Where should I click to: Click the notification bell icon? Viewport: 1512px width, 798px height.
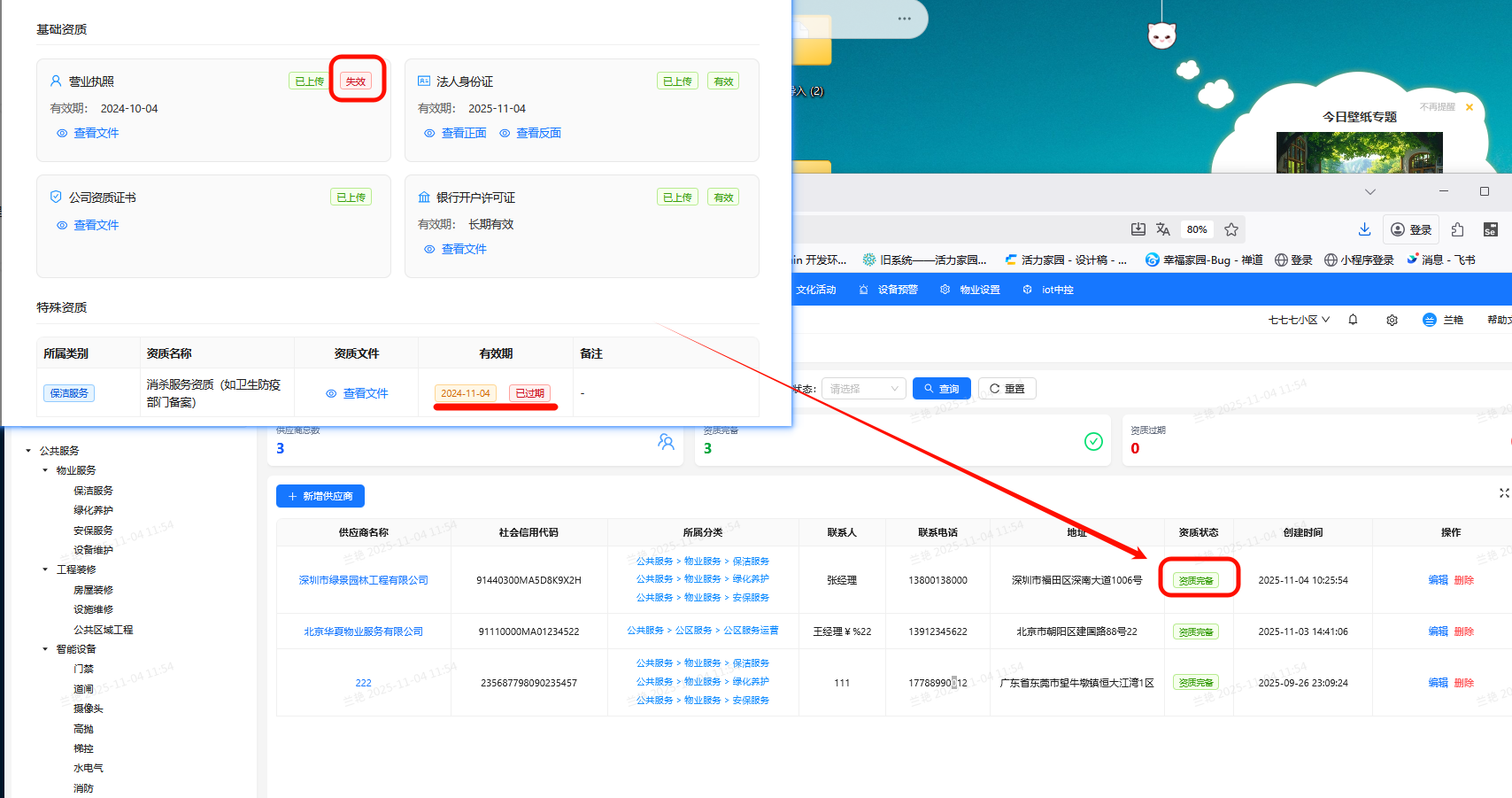(1353, 320)
